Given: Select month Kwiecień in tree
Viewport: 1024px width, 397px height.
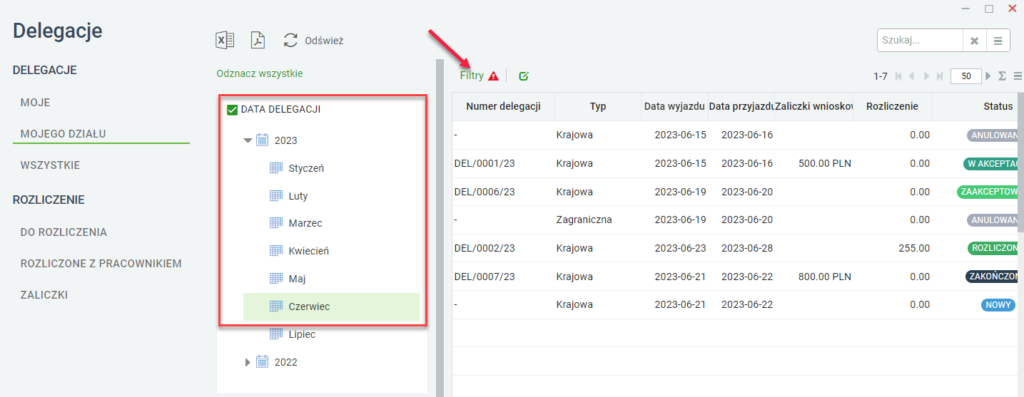Looking at the screenshot, I should [298, 250].
